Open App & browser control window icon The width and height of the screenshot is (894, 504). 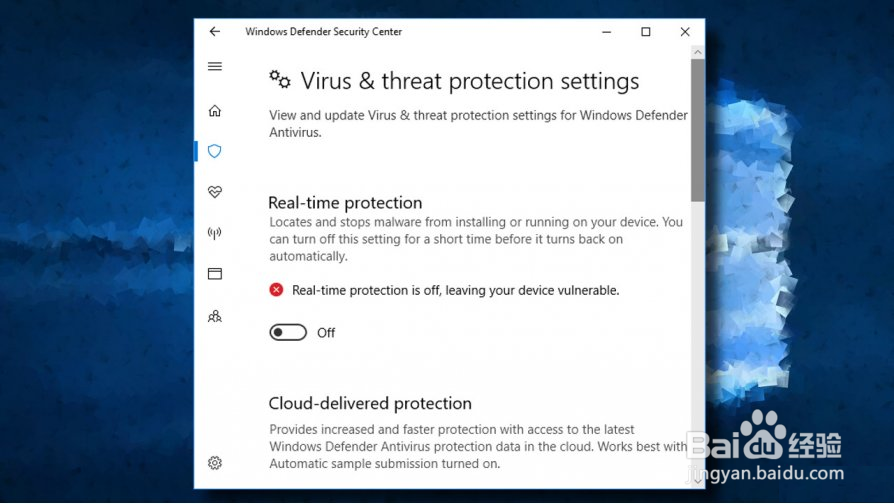point(215,274)
